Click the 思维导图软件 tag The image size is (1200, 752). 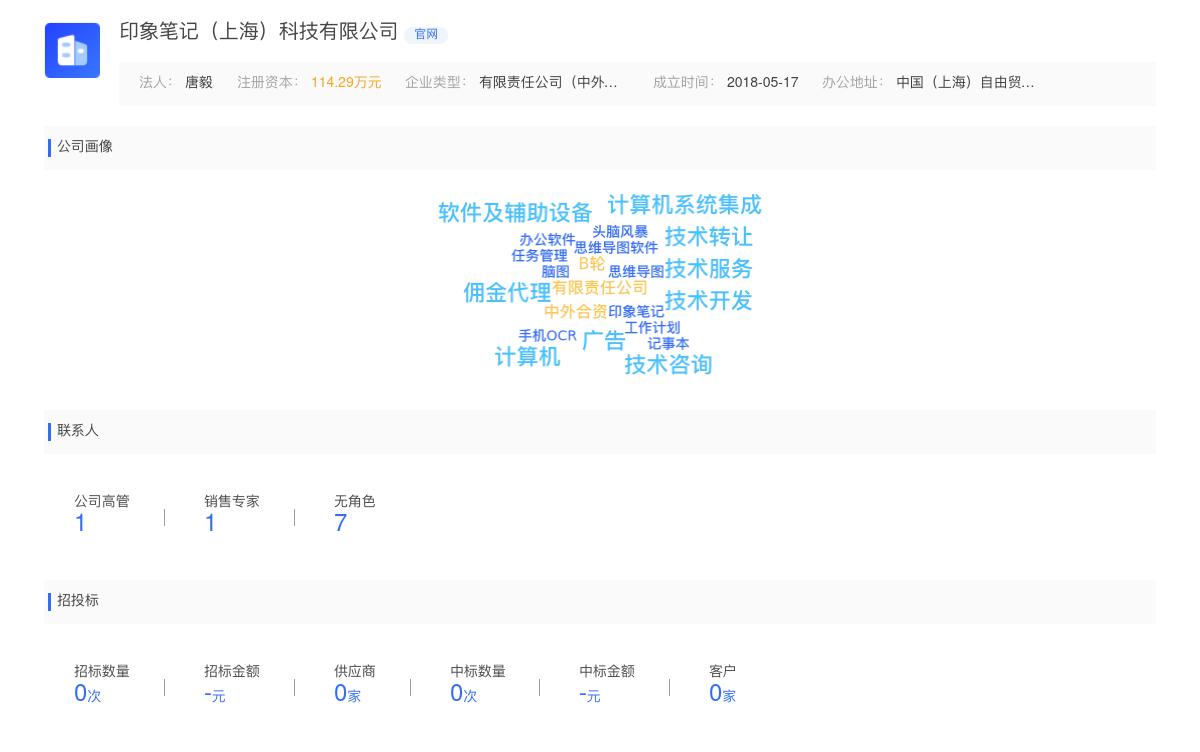pyautogui.click(x=616, y=248)
